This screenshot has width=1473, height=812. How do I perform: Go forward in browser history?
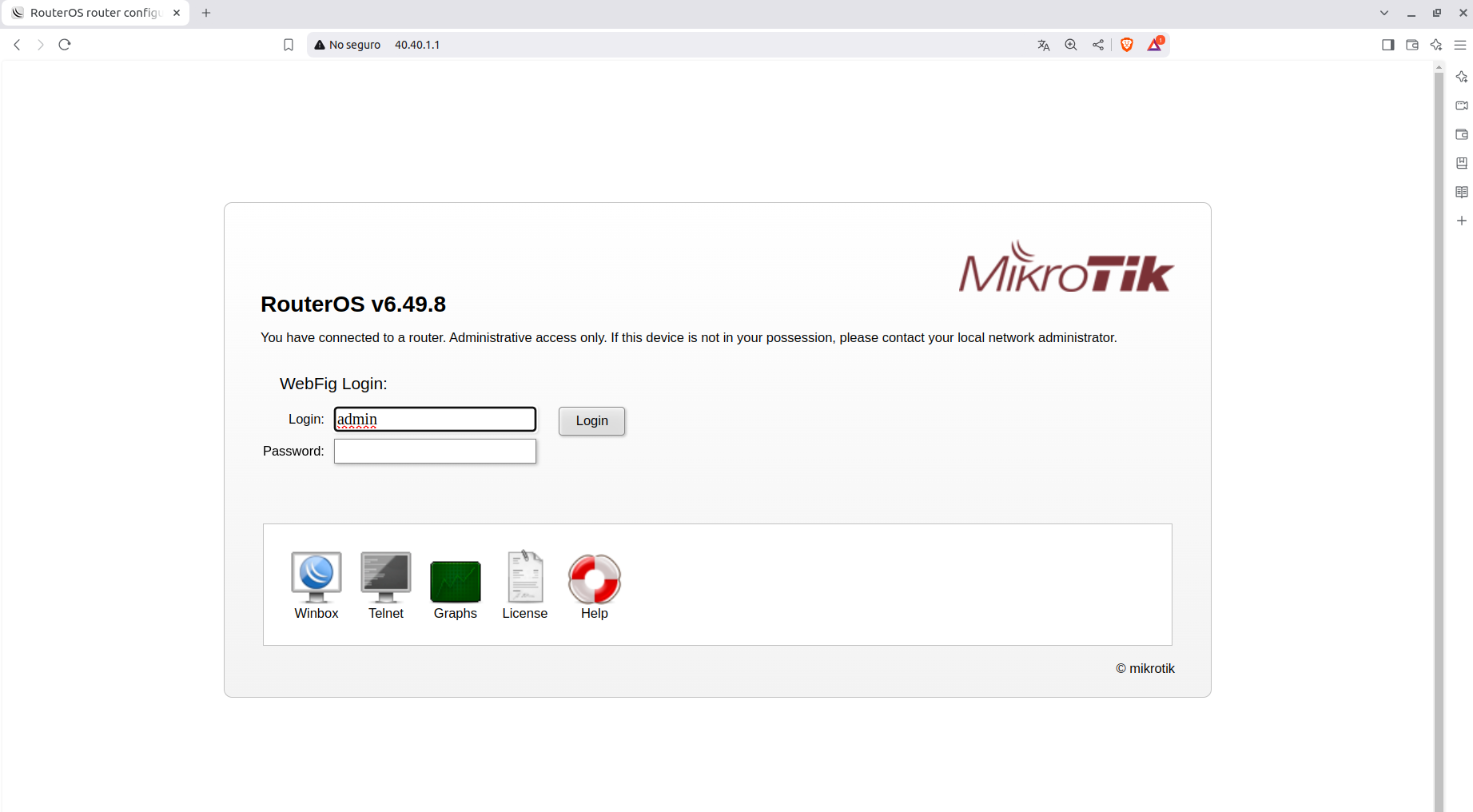(41, 45)
